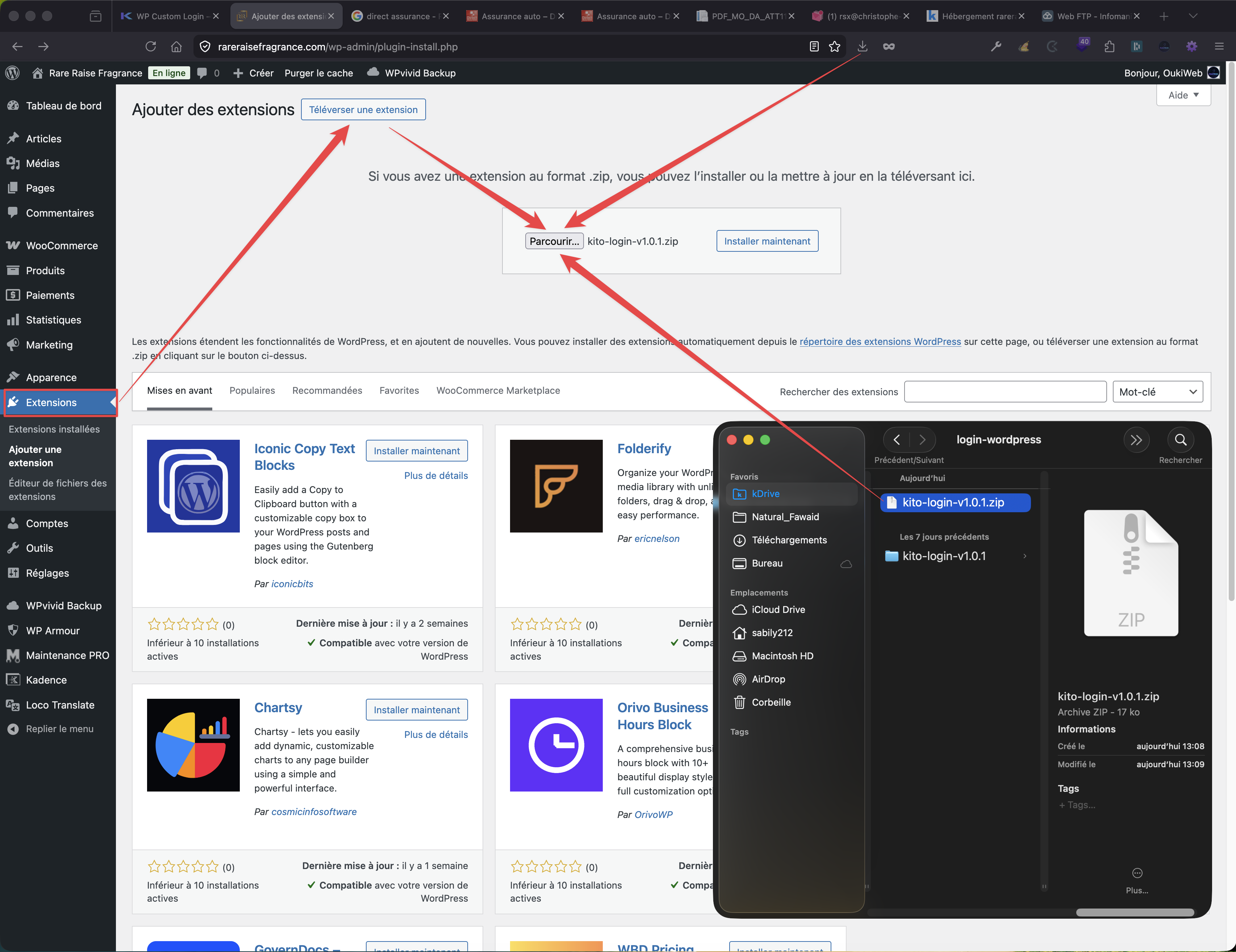Image resolution: width=1236 pixels, height=952 pixels.
Task: Collapse the menu with Replier le menu
Action: pyautogui.click(x=59, y=729)
